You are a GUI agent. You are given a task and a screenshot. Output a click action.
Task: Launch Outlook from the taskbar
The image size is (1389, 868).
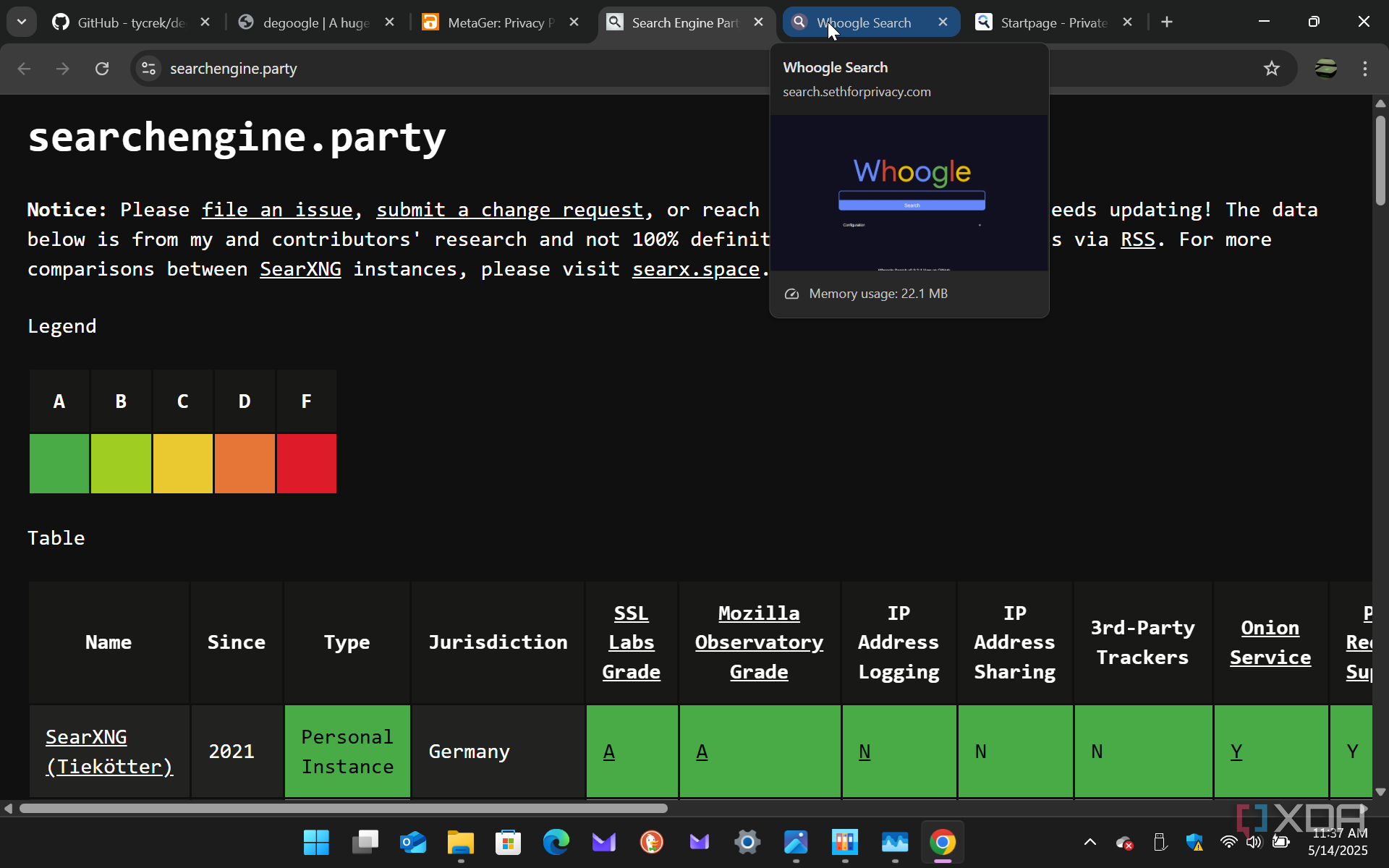click(x=413, y=842)
